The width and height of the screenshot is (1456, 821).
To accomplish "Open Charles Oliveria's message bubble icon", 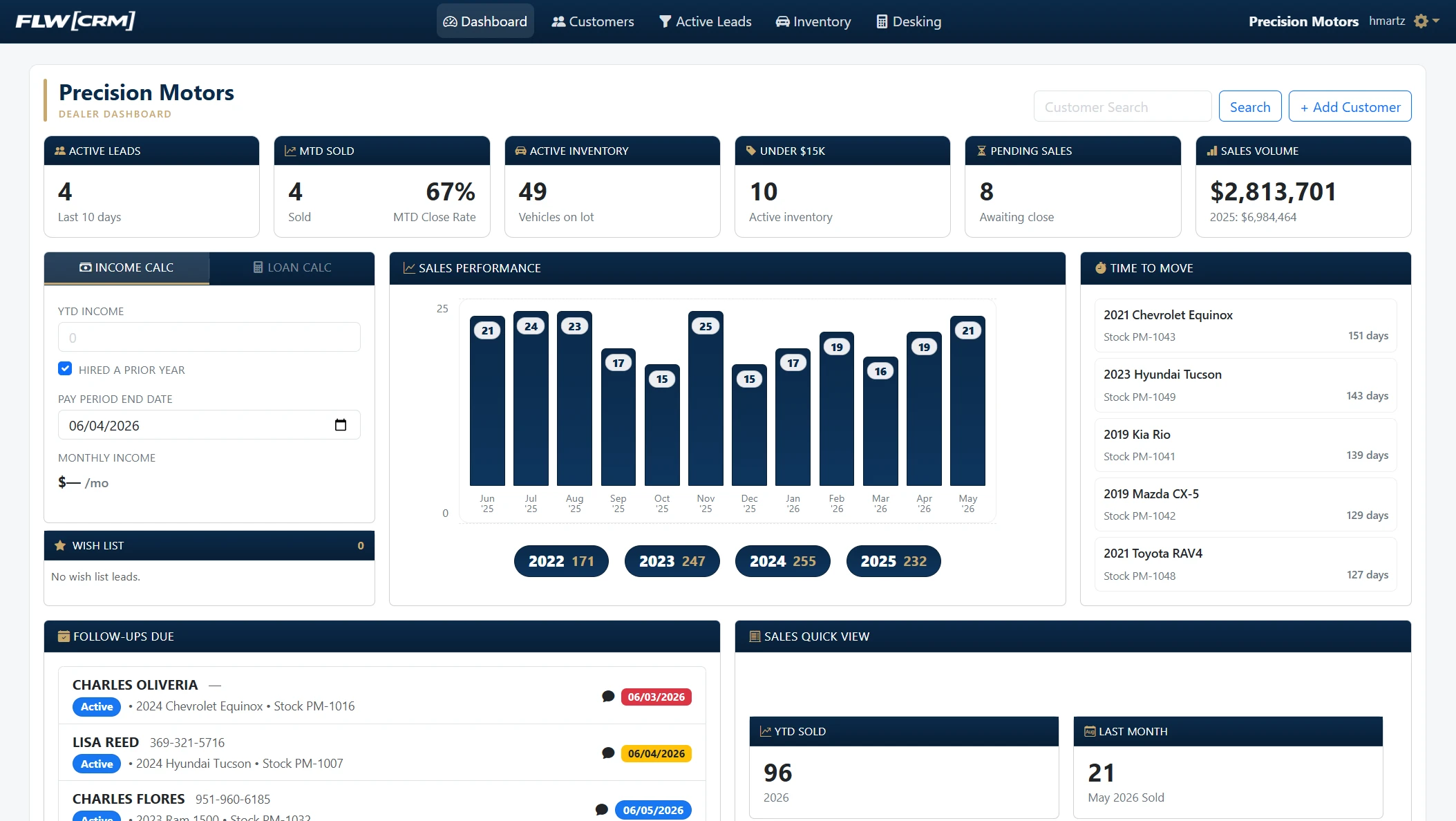I will (608, 697).
